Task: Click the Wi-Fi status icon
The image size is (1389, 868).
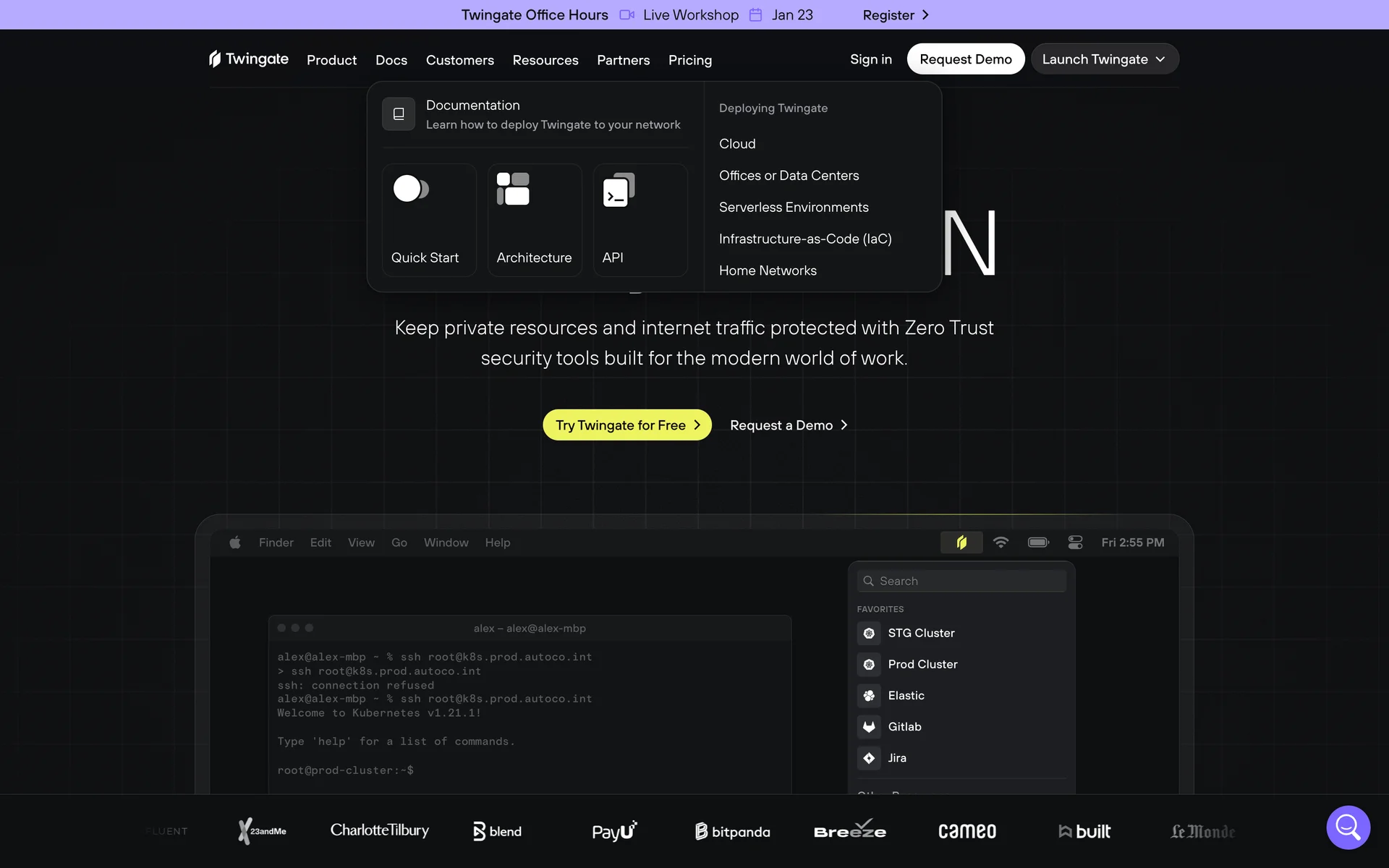Action: [x=1001, y=542]
